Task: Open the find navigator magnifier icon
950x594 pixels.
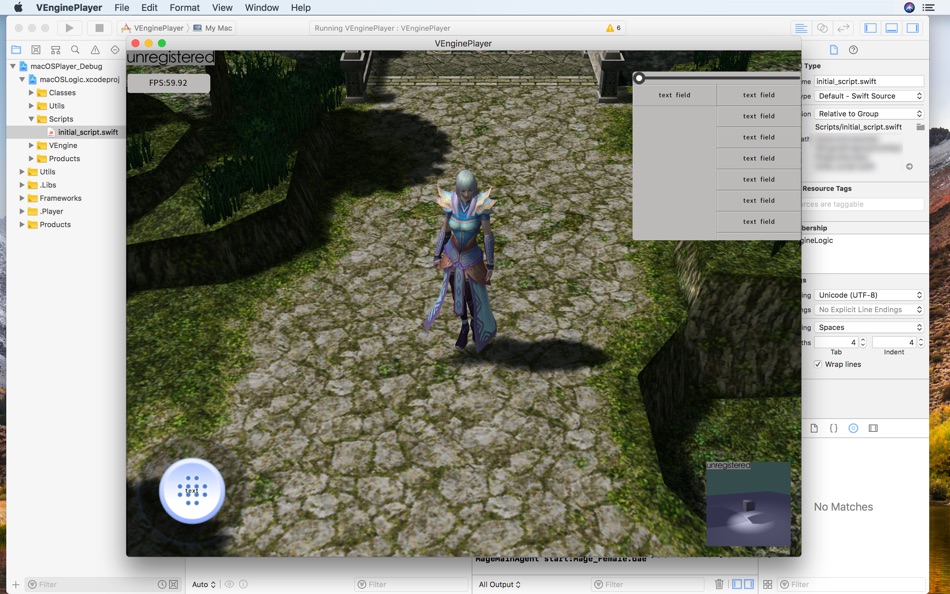Action: click(x=75, y=50)
